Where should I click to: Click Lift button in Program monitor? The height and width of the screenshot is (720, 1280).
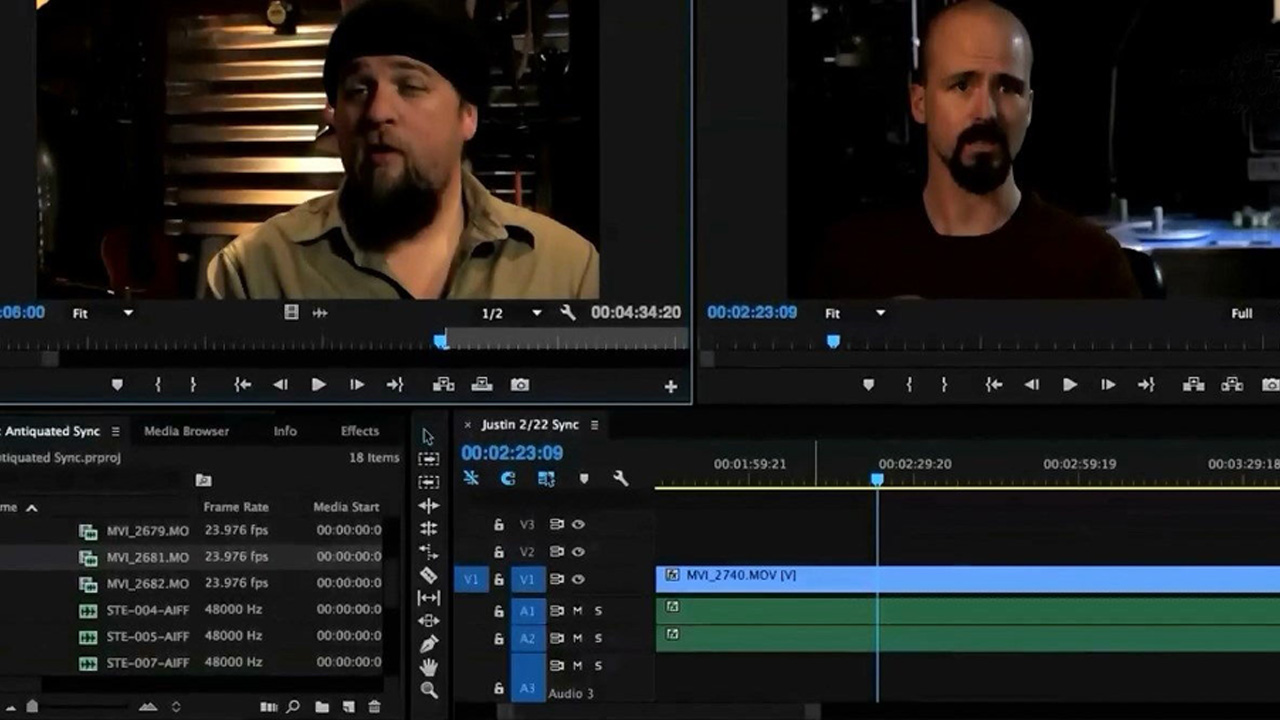pos(1193,384)
